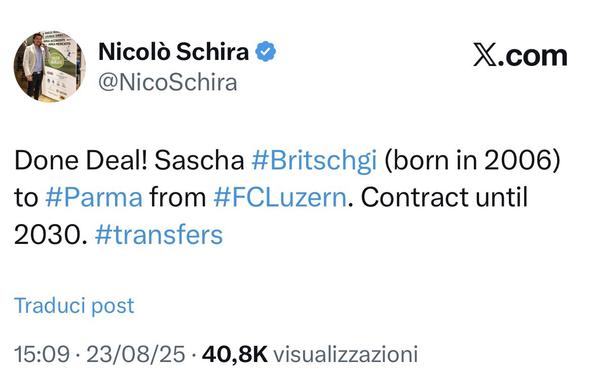Screen dimensions: 593x389
Task: Click the 15:09 timestamp
Action: coord(42,355)
